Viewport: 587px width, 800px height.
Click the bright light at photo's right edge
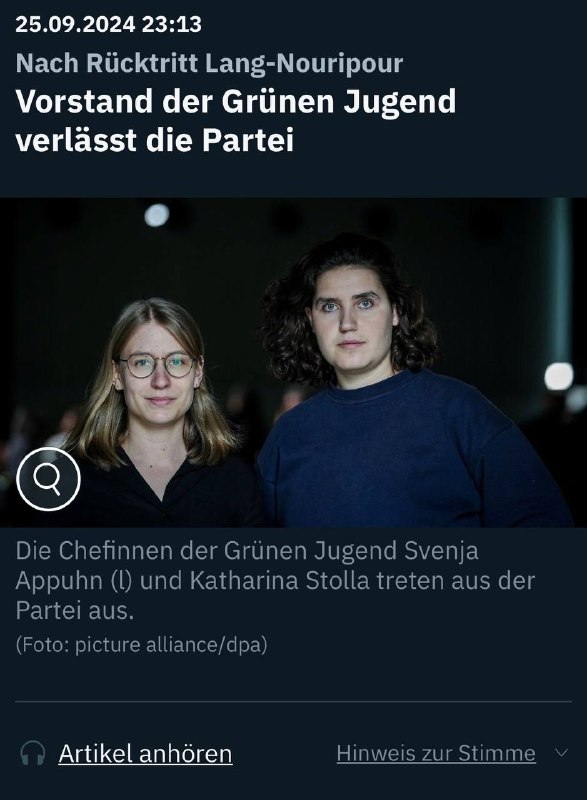click(558, 377)
